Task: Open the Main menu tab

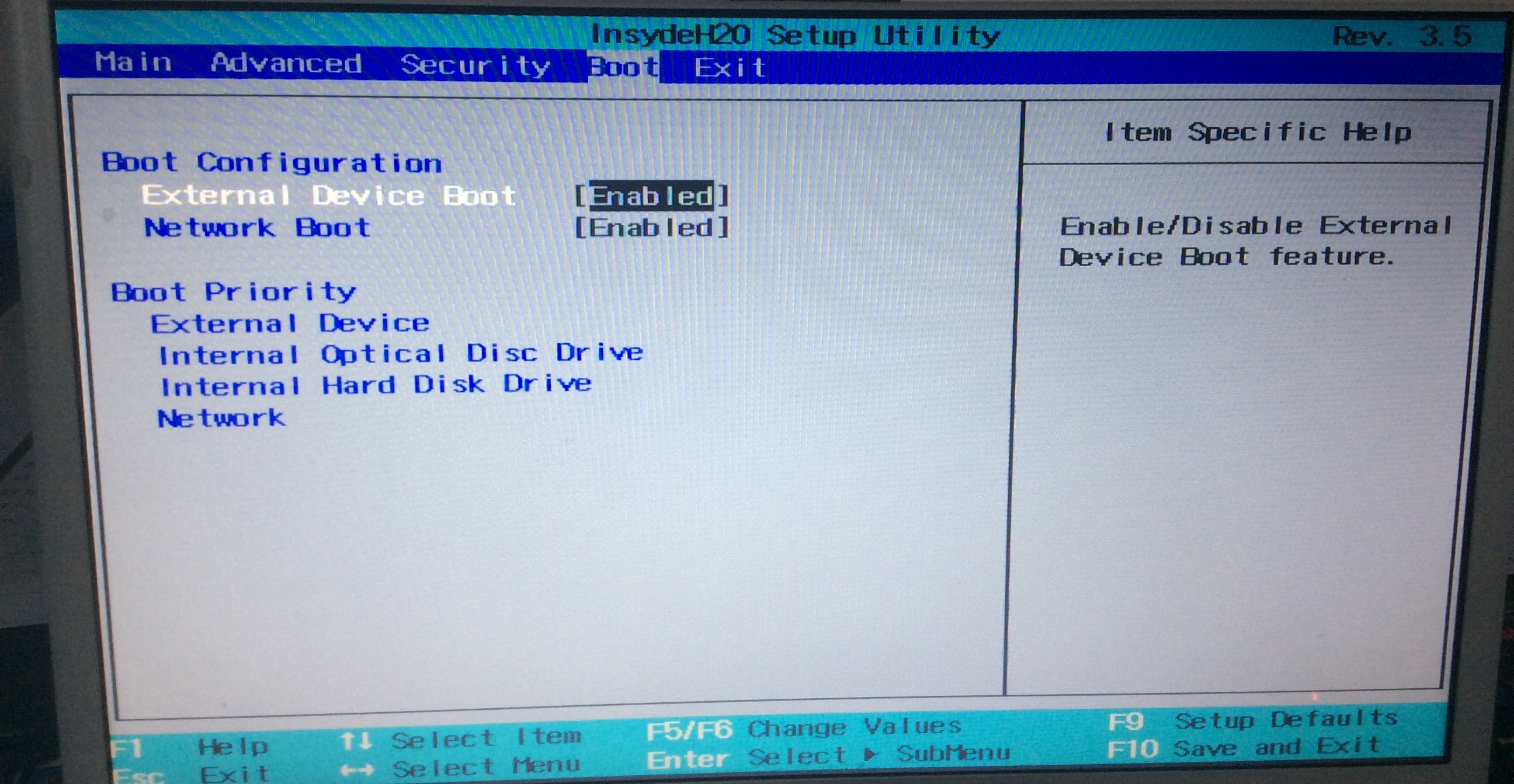Action: (133, 62)
